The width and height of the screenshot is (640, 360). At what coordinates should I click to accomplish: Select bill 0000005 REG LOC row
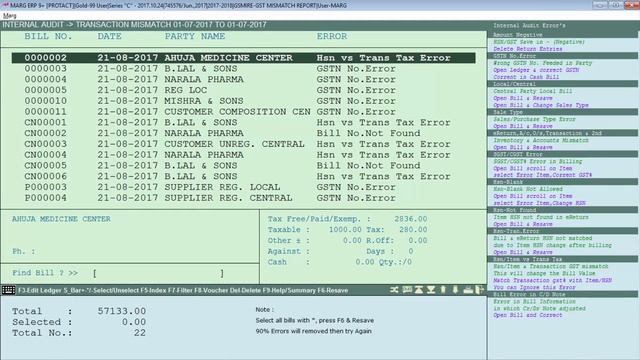(x=243, y=90)
